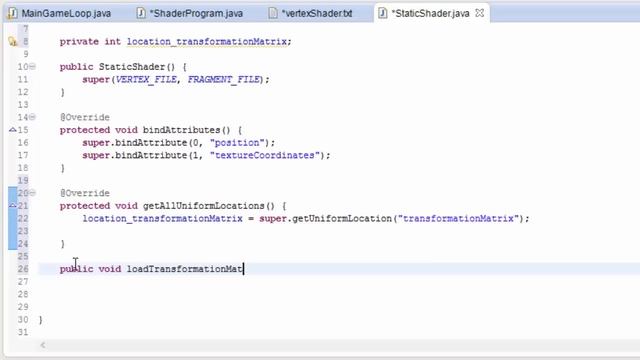Click the "position" string on line 16
Viewport: 640px width, 360px height.
237,142
